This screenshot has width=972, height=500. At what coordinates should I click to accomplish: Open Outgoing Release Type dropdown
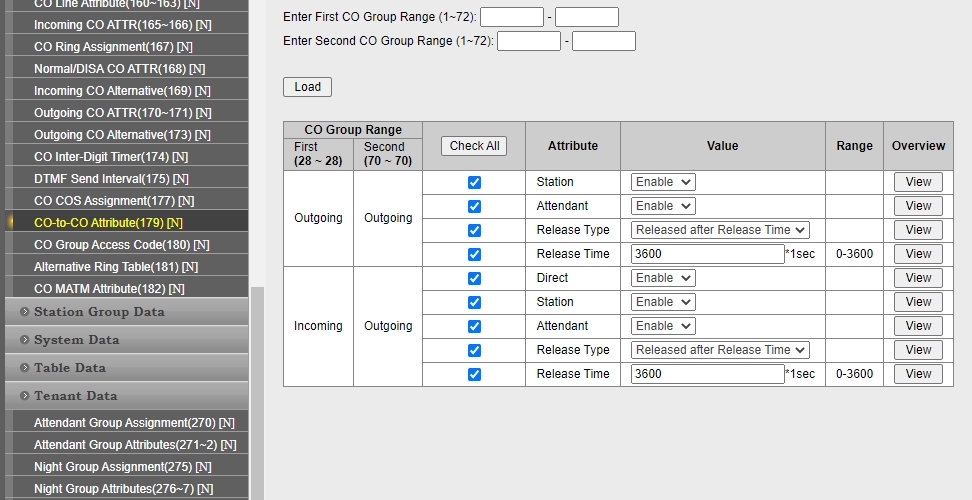719,230
